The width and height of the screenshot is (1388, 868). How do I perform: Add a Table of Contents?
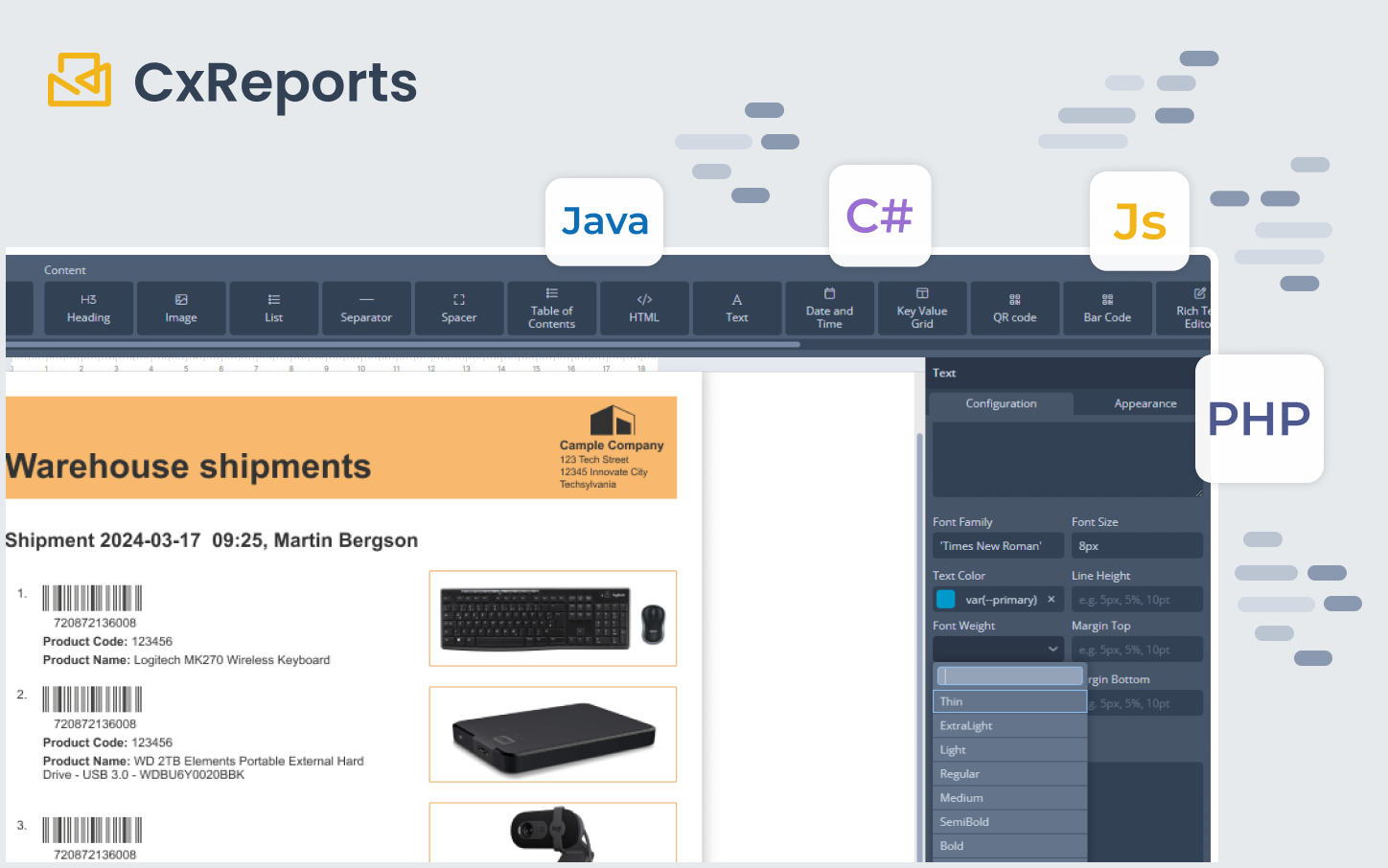tap(551, 308)
